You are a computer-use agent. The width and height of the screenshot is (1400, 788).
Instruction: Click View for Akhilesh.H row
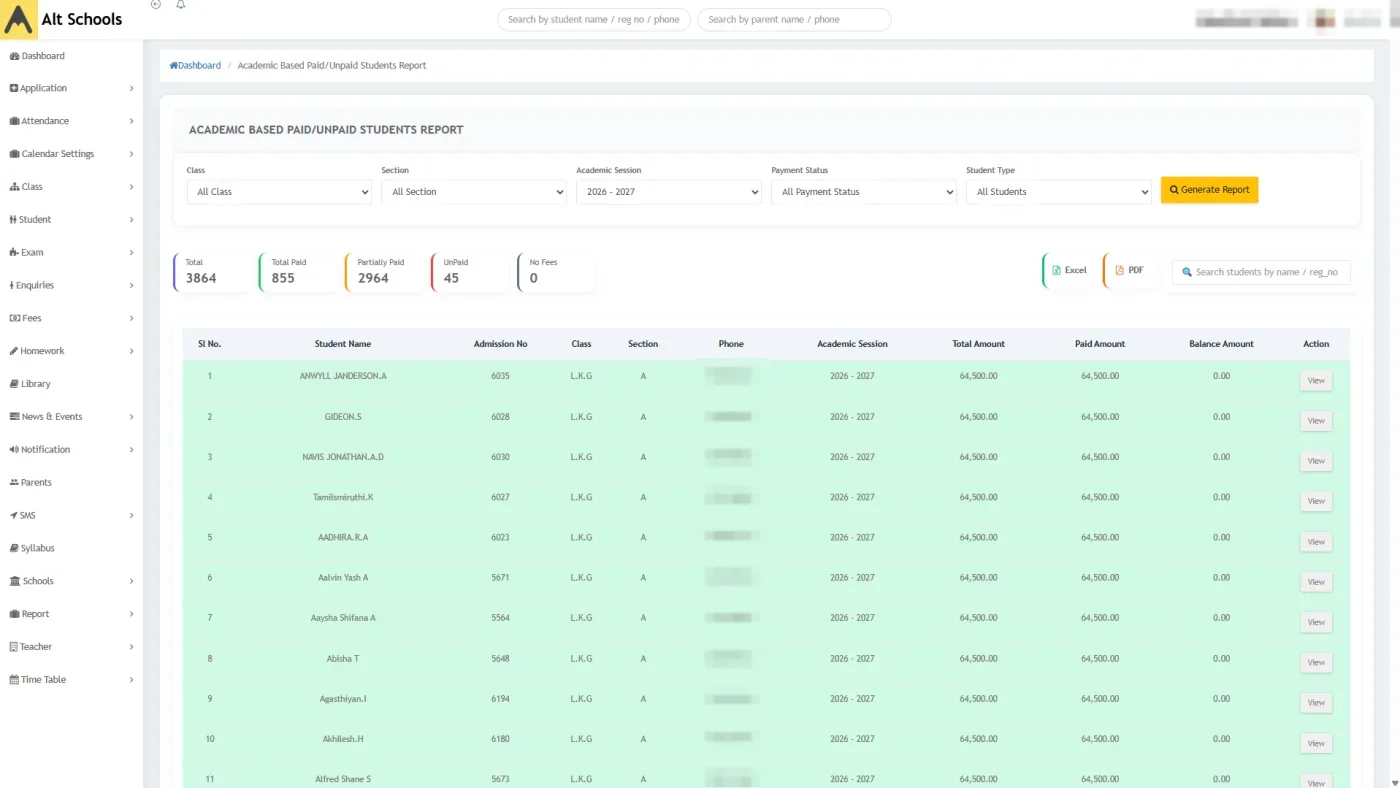1316,743
